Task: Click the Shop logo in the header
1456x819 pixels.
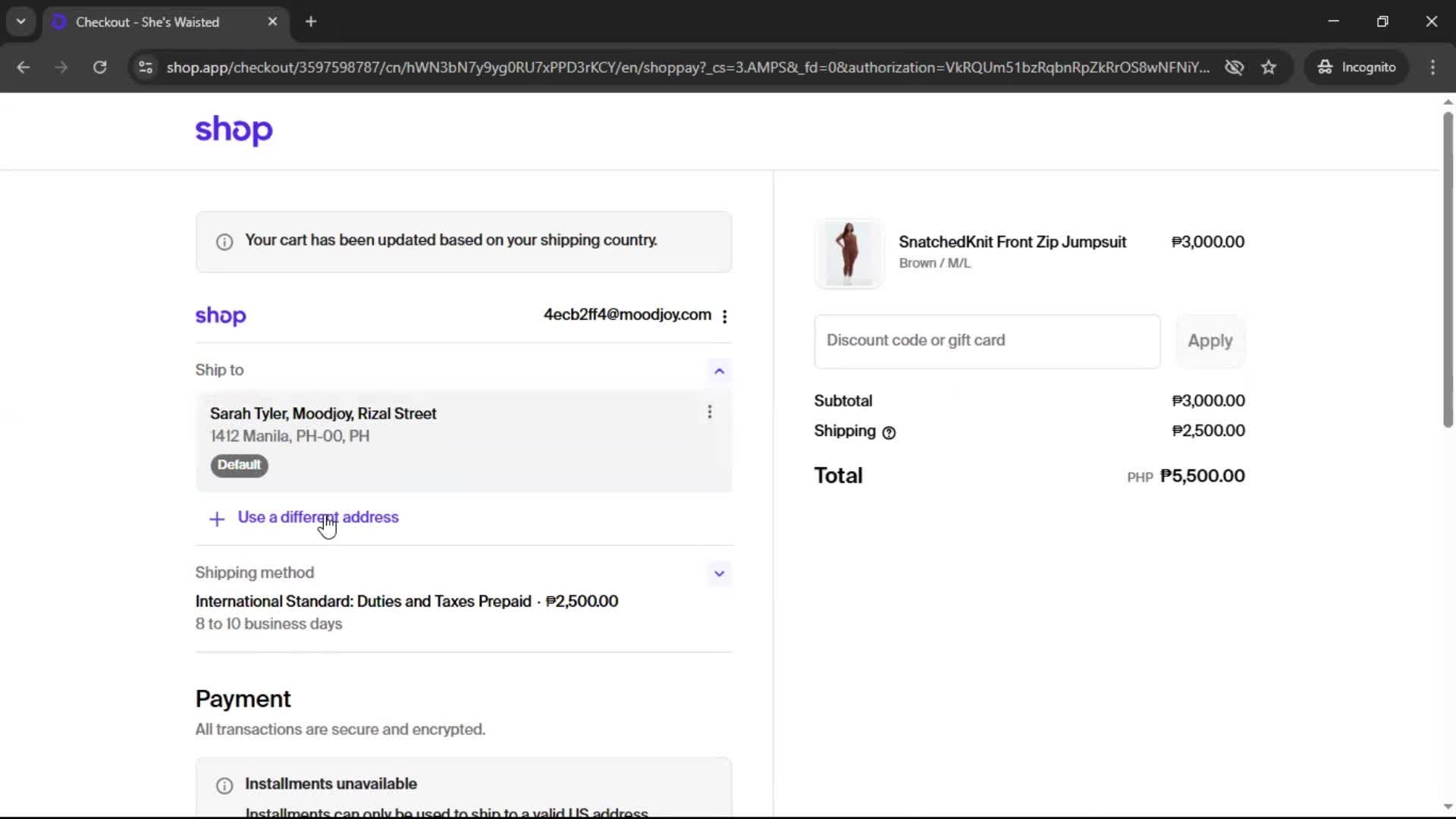Action: coord(234,130)
